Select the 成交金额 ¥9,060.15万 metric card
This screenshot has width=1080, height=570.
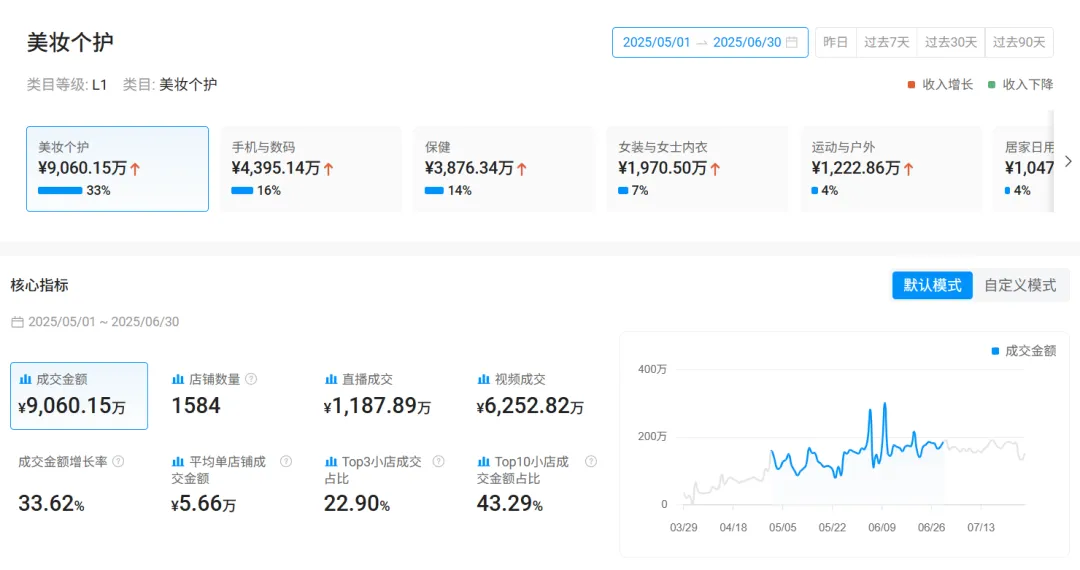click(79, 396)
